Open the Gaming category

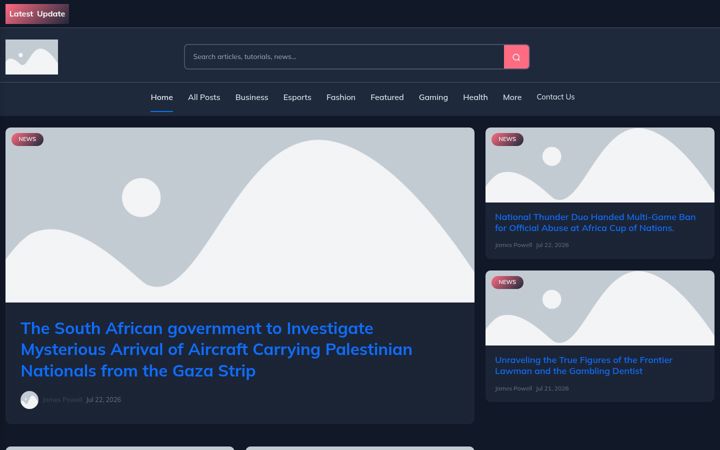click(x=433, y=97)
